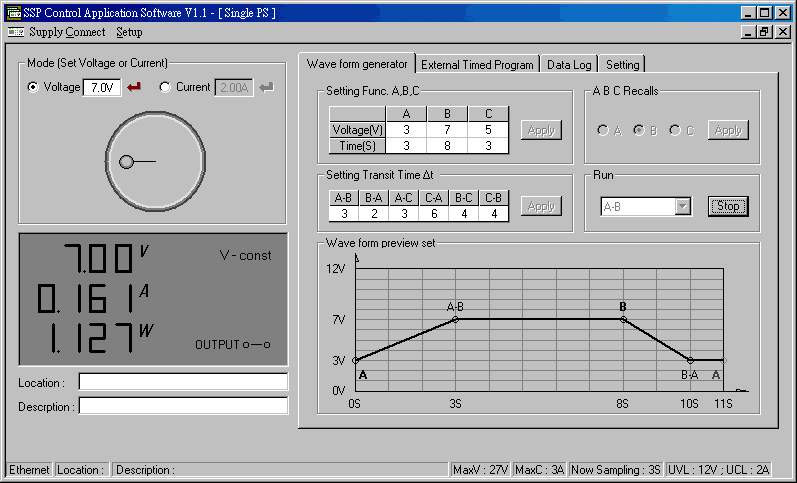
Task: Click the Voltage value input box
Action: point(102,87)
